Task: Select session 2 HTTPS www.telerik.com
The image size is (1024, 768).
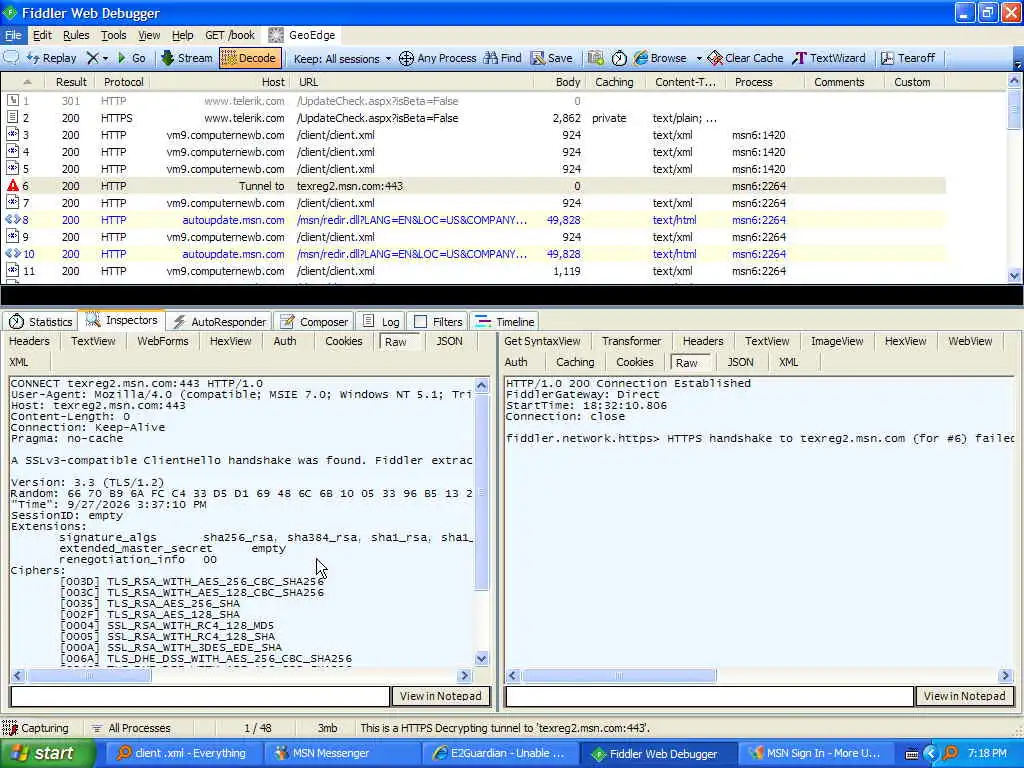Action: (x=473, y=118)
